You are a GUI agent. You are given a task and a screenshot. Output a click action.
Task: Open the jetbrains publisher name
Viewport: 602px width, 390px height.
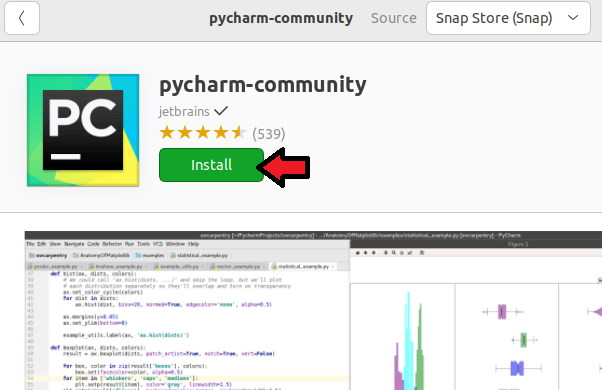click(x=184, y=111)
